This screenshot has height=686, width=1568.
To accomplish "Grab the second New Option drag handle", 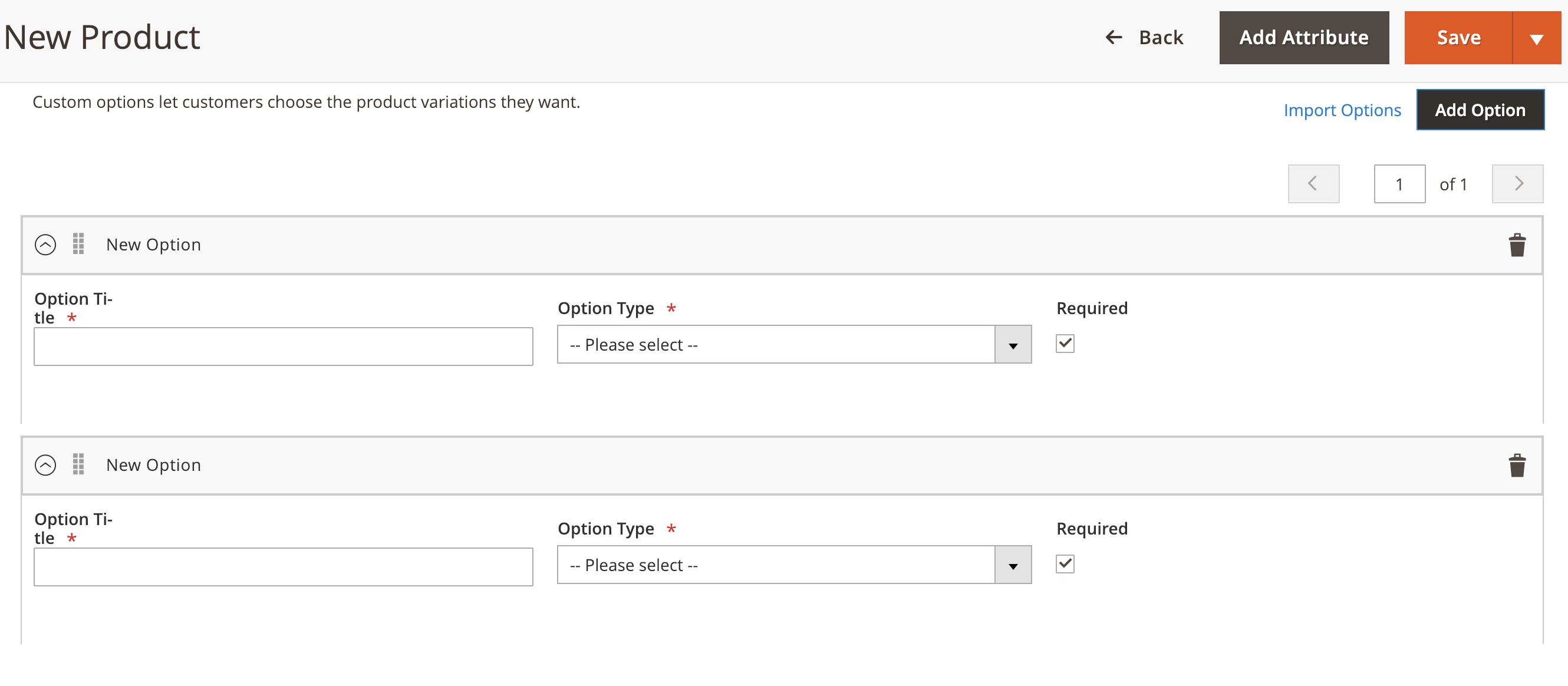I will point(78,464).
